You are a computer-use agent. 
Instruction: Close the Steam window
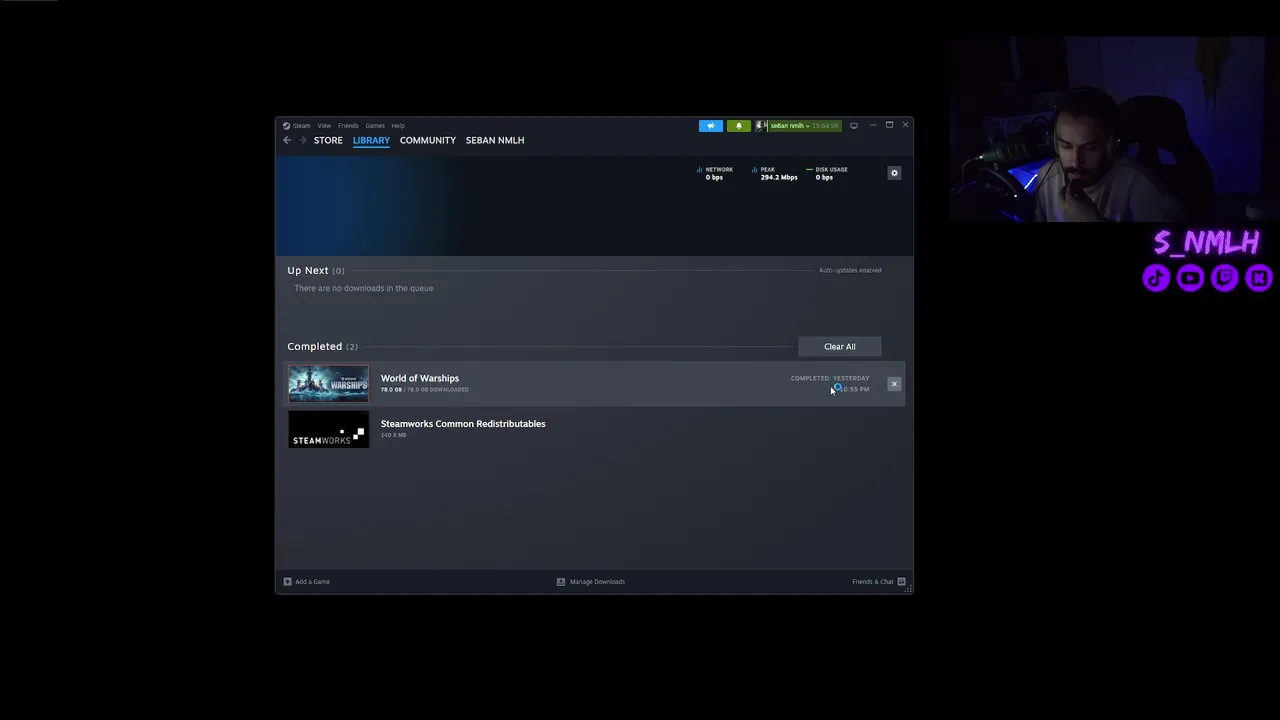(x=905, y=125)
